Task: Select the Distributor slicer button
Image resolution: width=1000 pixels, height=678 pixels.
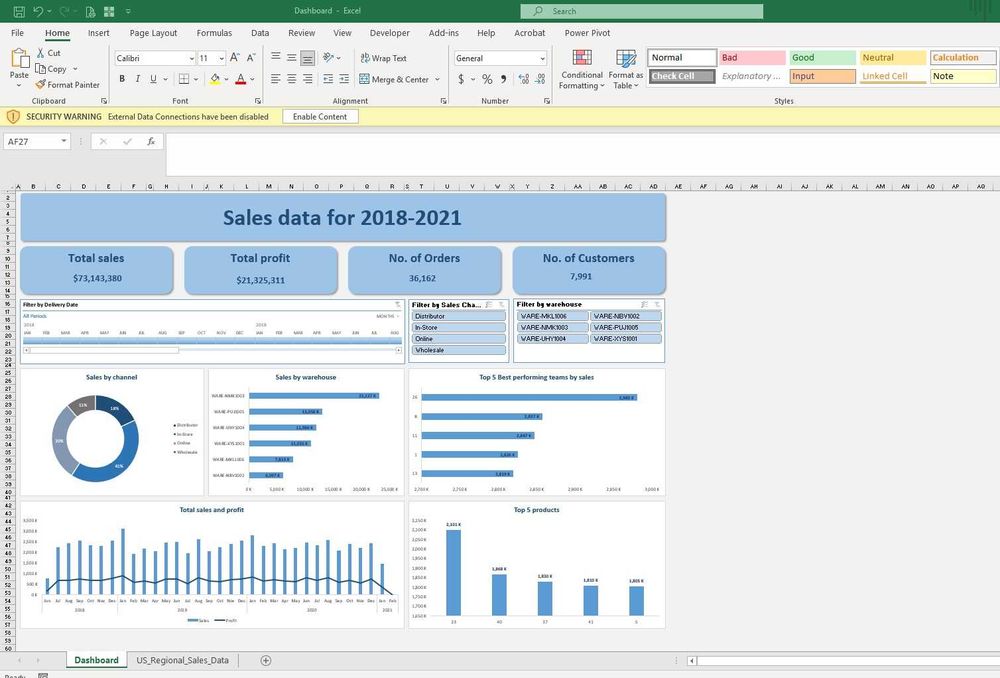Action: 459,316
